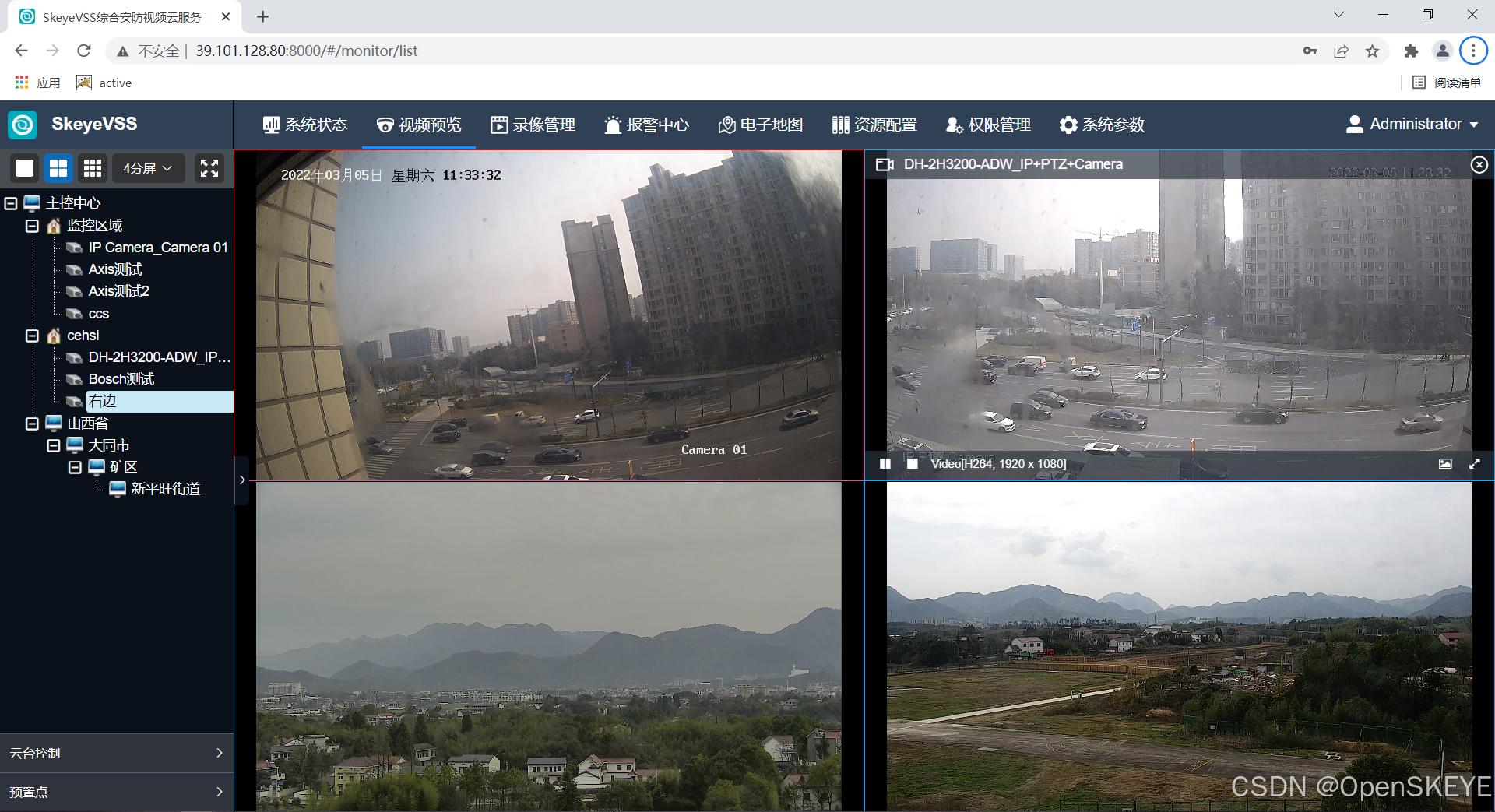Select the Axis测试2 camera
Screen dimensions: 1495x812
point(118,291)
